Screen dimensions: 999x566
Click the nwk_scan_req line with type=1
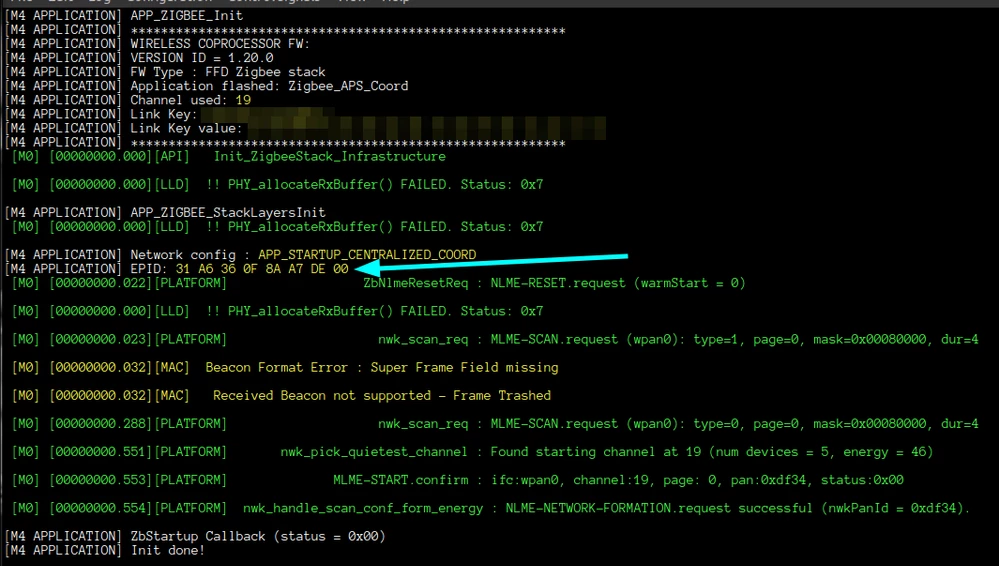[x=495, y=339]
